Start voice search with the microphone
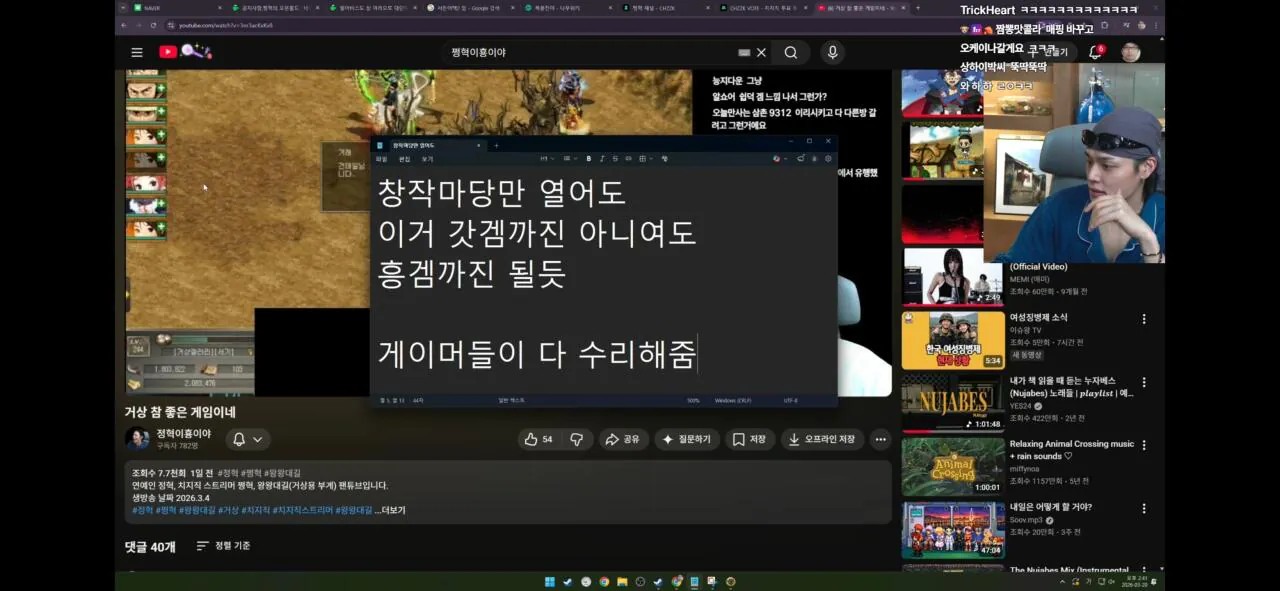 832,52
